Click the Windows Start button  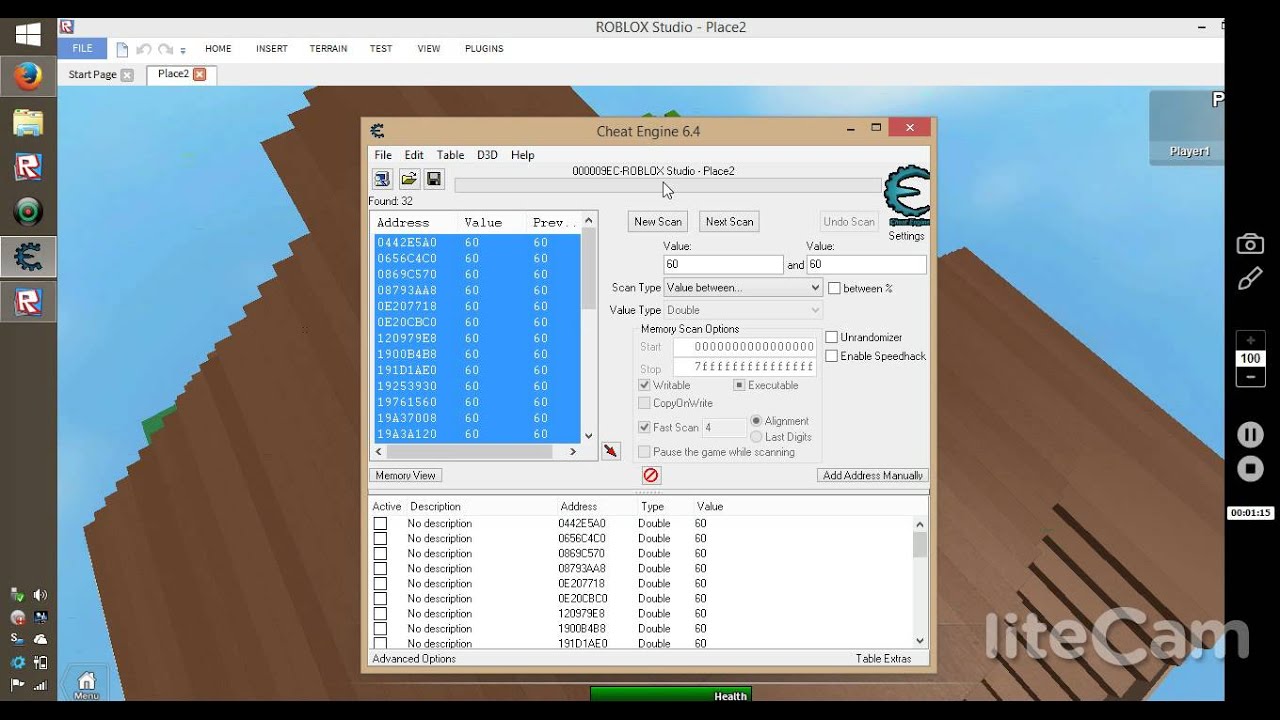(x=28, y=35)
